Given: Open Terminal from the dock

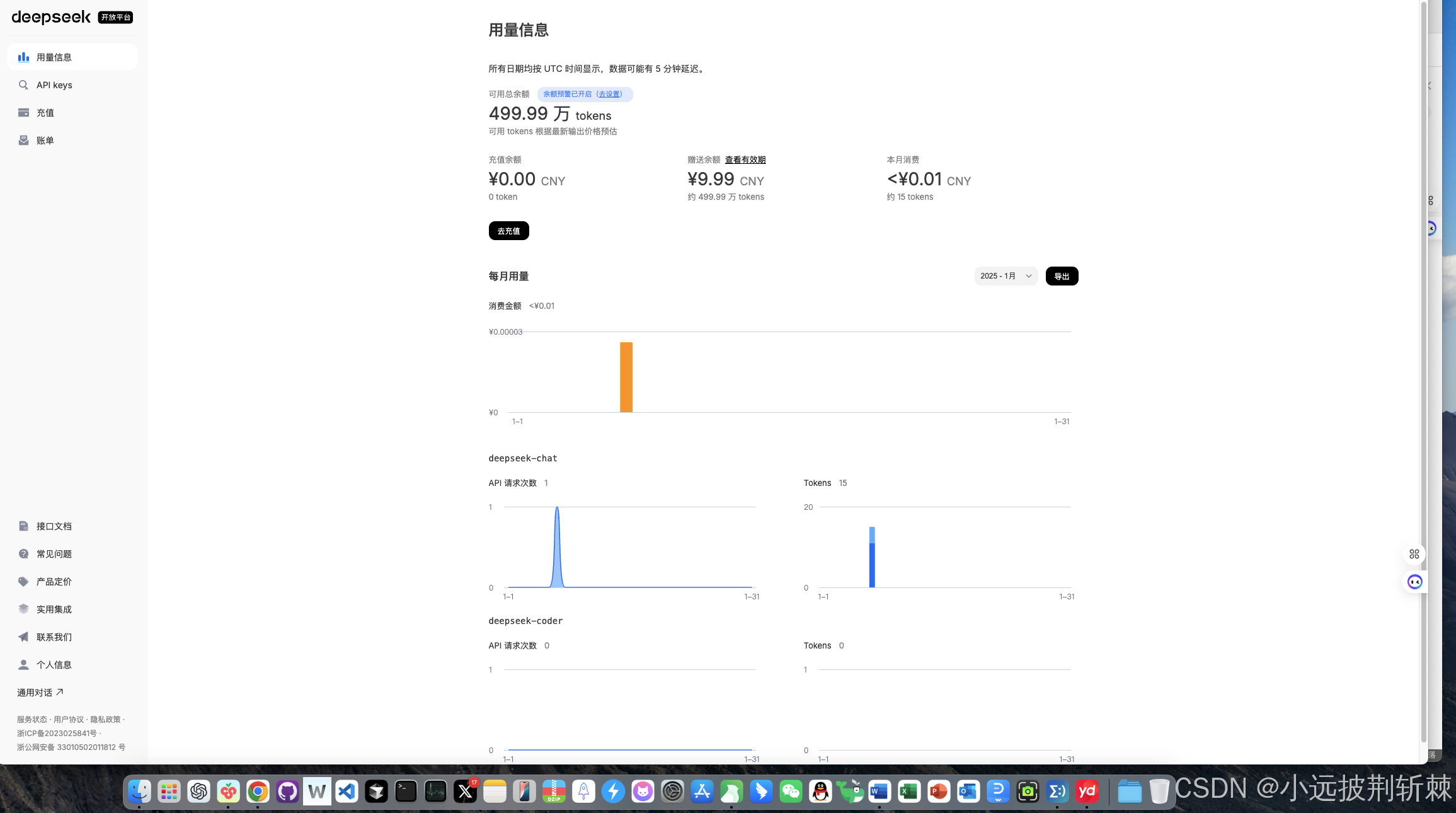Looking at the screenshot, I should (x=406, y=792).
